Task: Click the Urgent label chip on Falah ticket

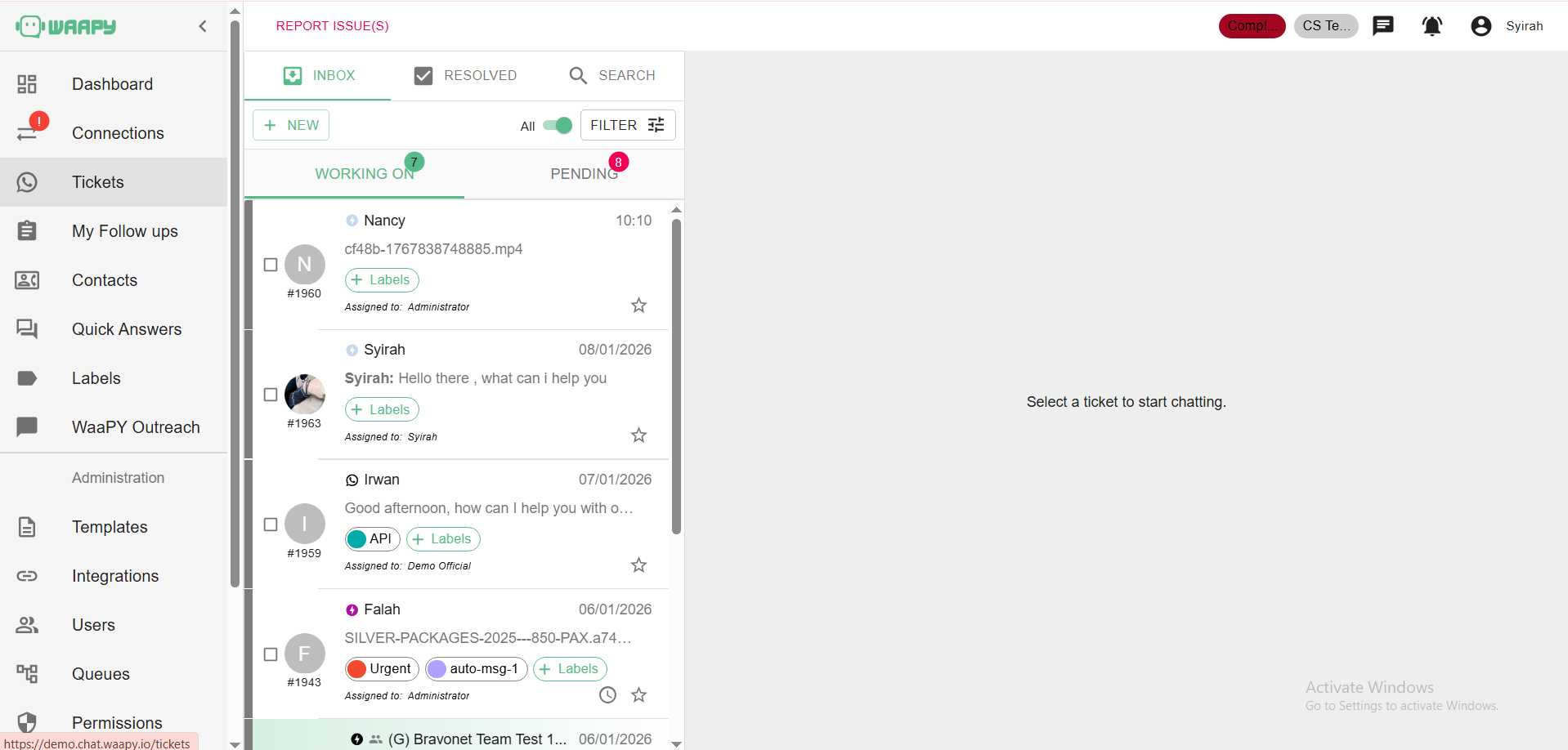Action: pos(382,669)
